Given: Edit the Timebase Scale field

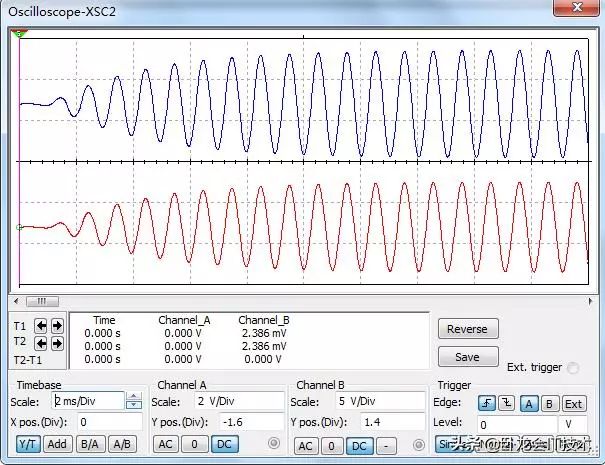Looking at the screenshot, I should coord(88,401).
